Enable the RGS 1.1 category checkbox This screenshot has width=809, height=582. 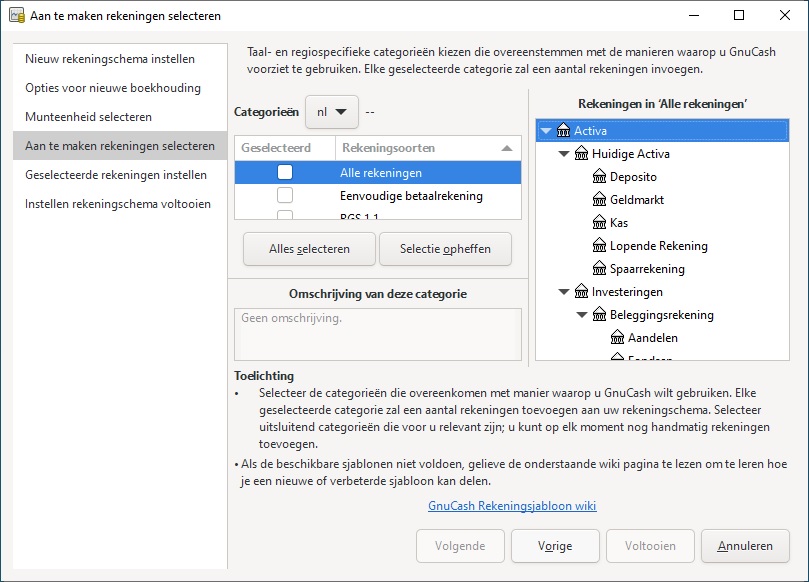pos(285,215)
